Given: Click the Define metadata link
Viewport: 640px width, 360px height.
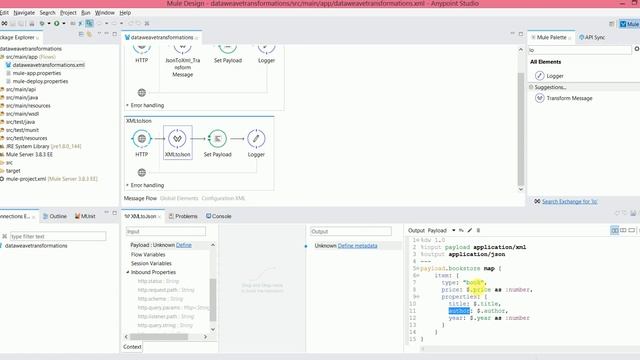Looking at the screenshot, I should tap(358, 246).
